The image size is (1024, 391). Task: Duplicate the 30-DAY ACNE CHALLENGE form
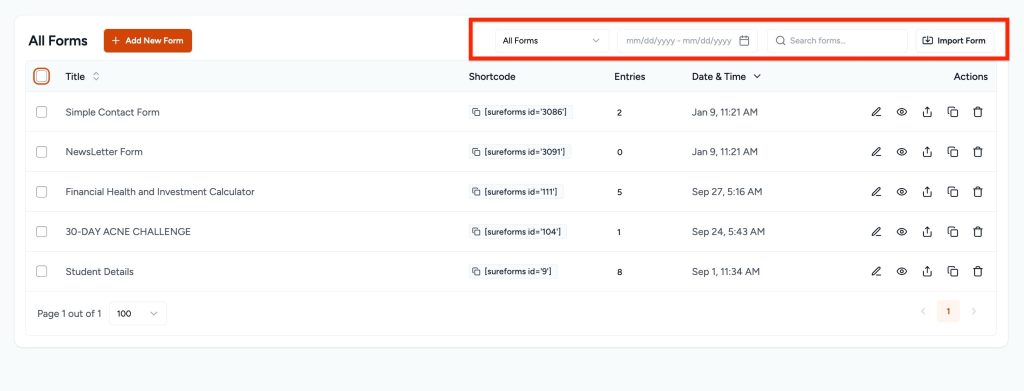tap(953, 232)
